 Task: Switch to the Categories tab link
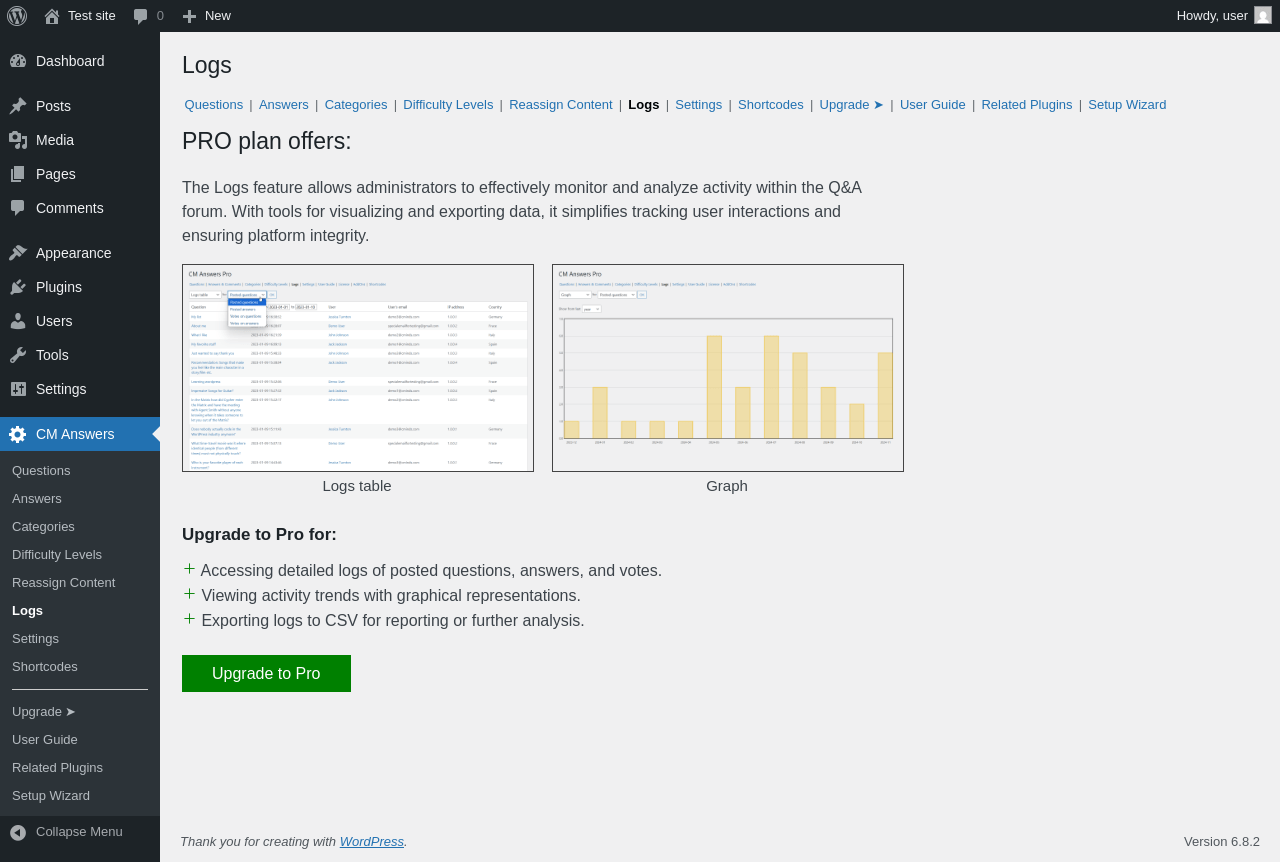click(356, 104)
